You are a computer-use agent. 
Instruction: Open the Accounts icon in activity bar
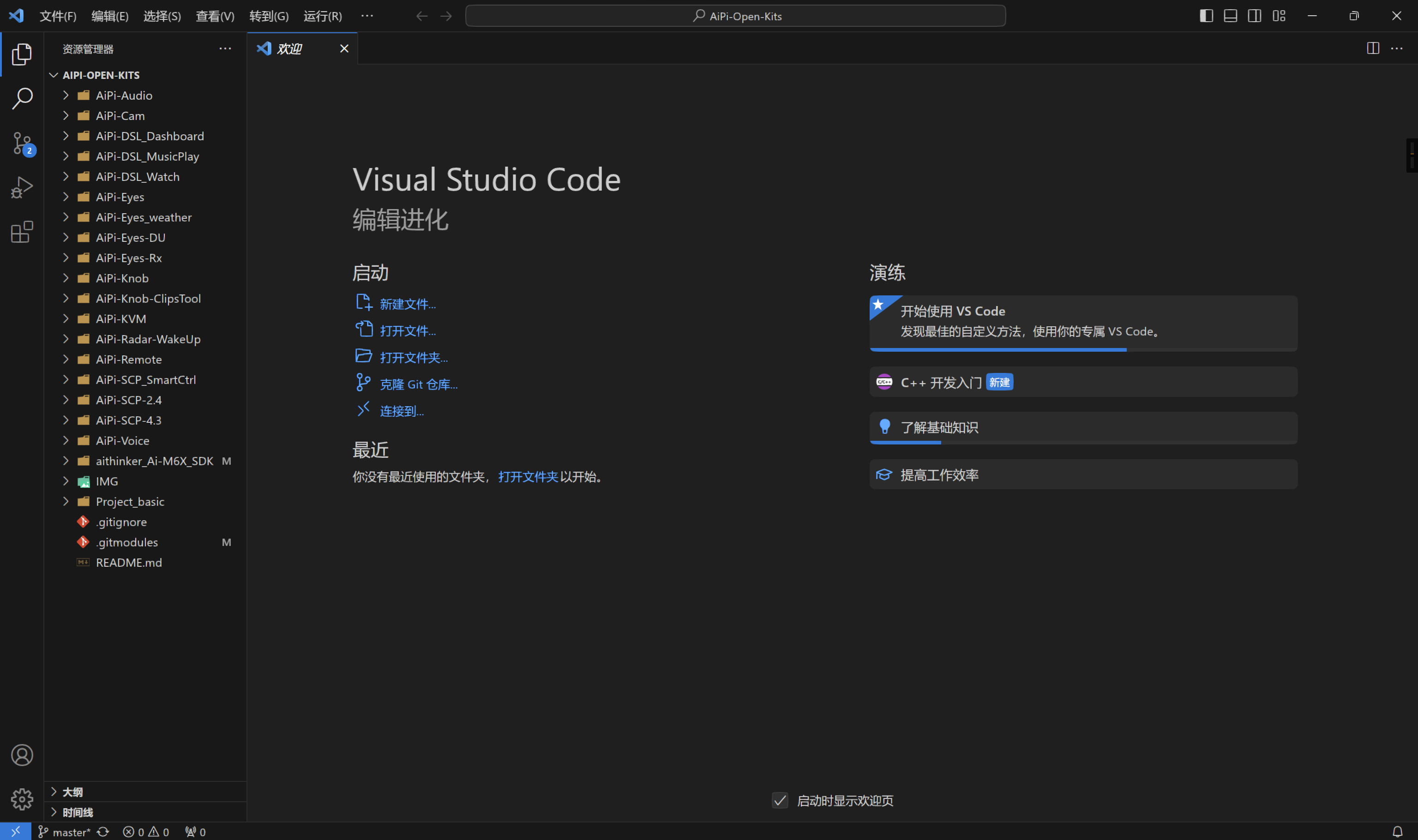tap(22, 755)
